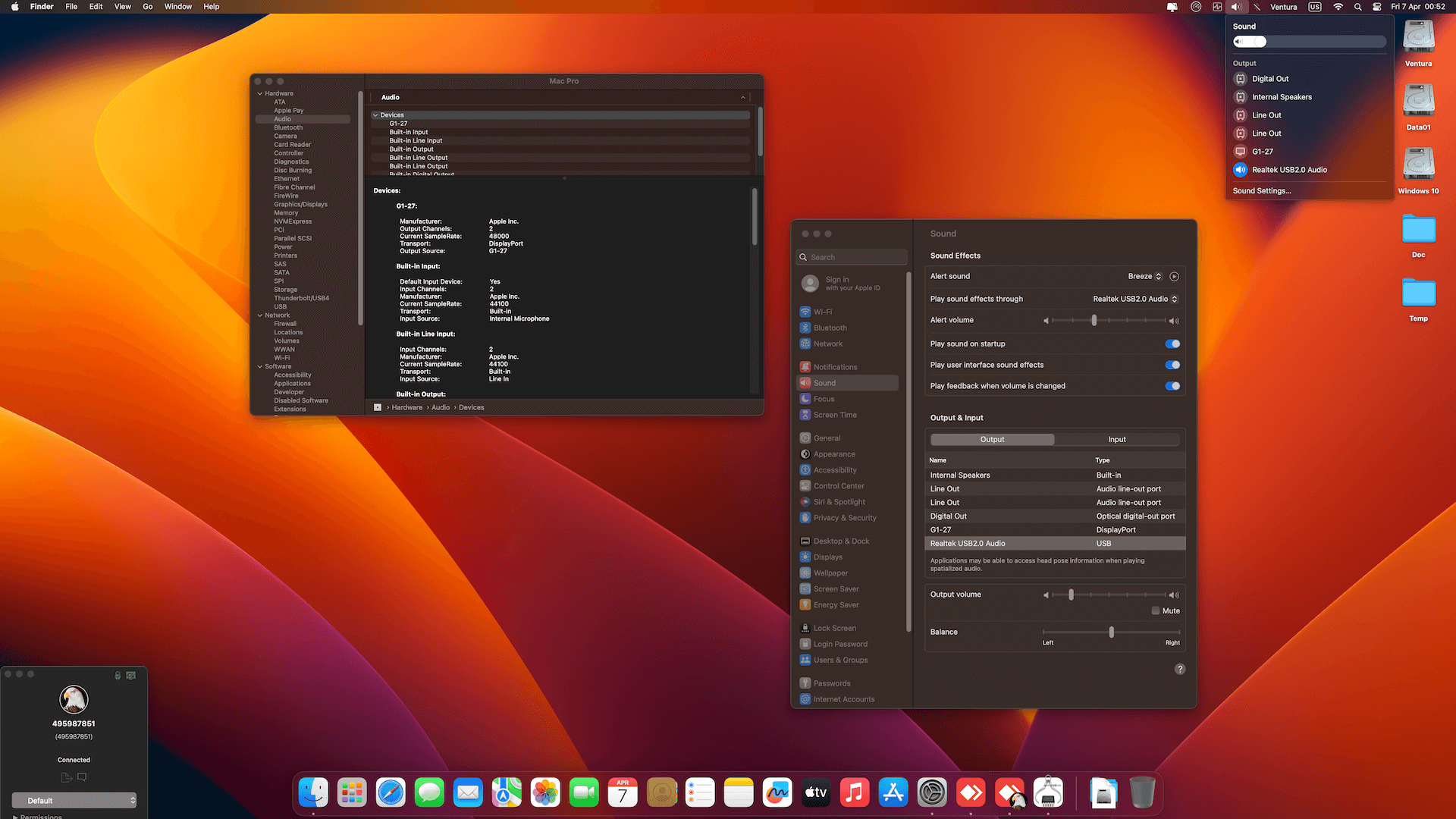Open the Sound pane in System Settings sidebar

823,382
